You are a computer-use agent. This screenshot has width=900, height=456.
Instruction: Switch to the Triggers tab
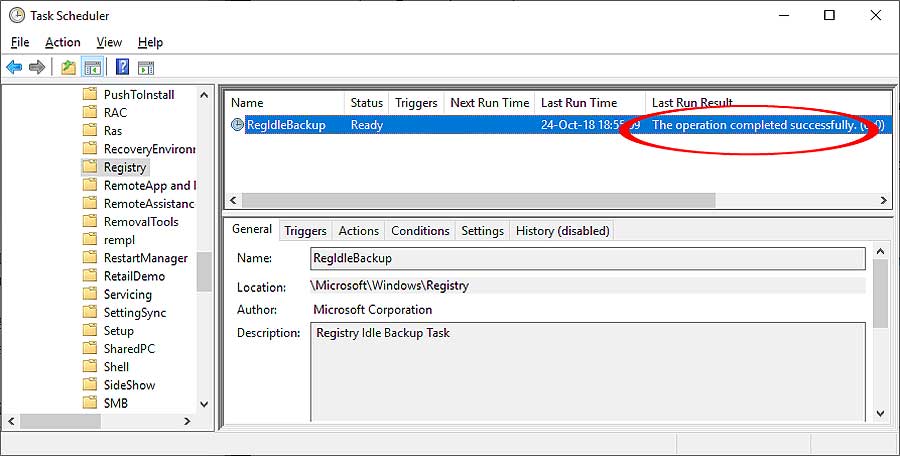[305, 231]
